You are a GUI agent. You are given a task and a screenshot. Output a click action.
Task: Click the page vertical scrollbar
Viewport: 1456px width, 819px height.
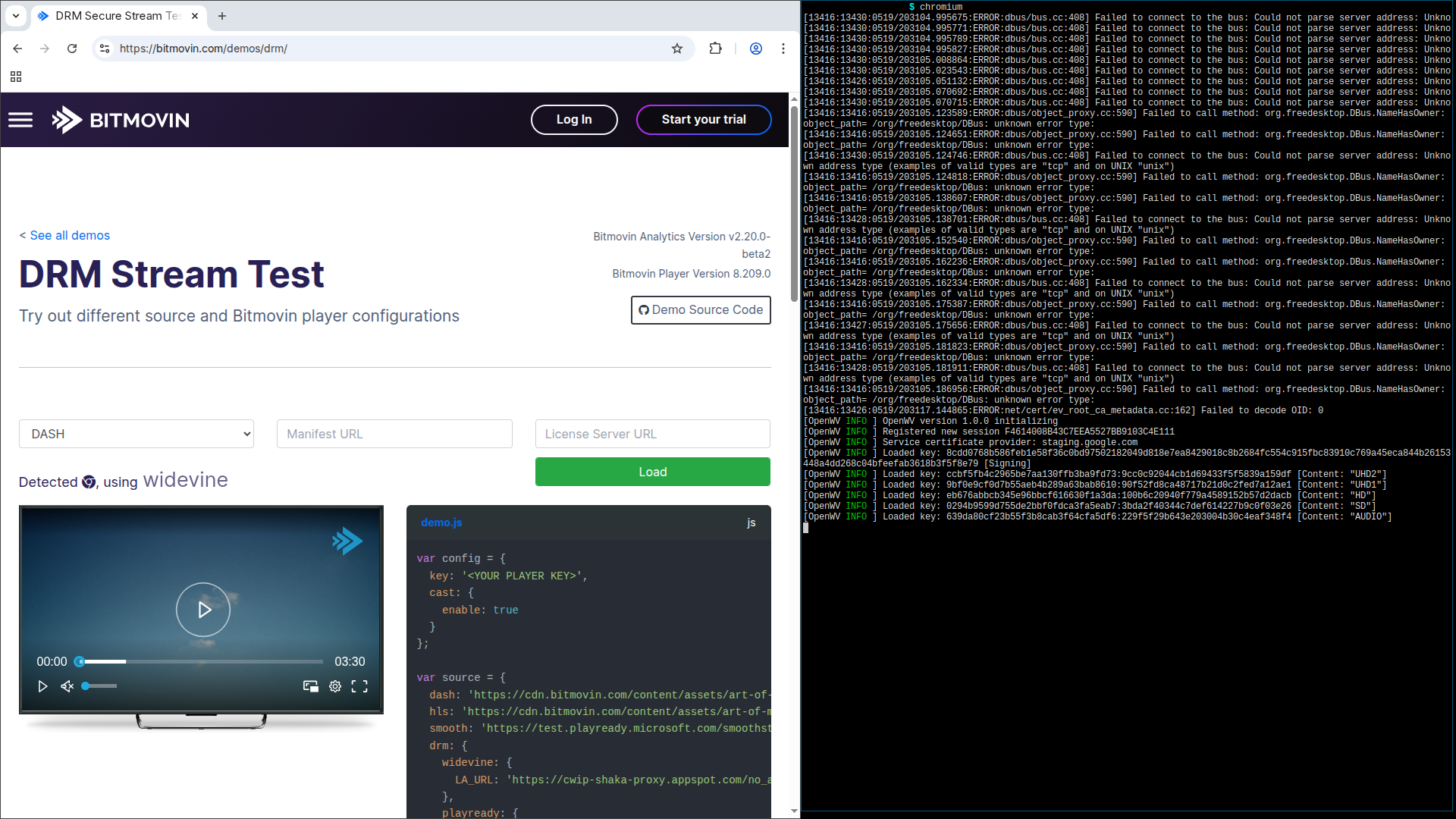(794, 205)
